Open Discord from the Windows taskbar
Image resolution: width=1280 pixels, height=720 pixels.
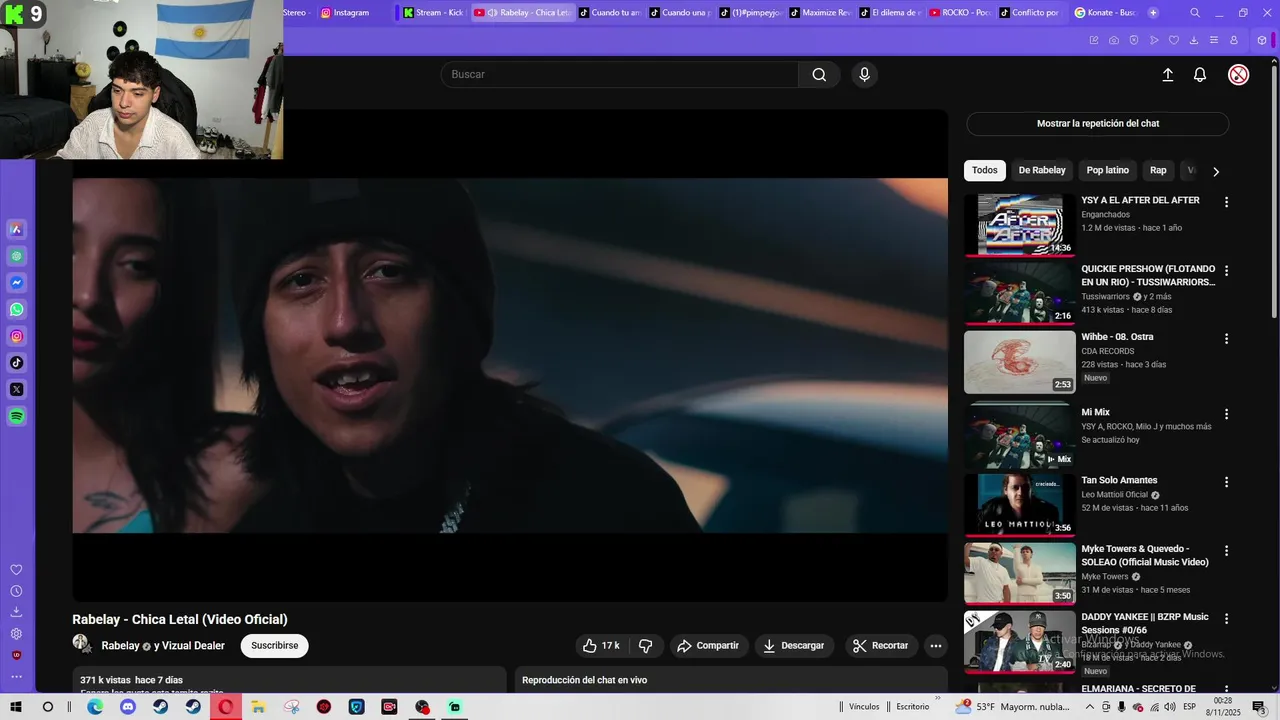pyautogui.click(x=128, y=707)
